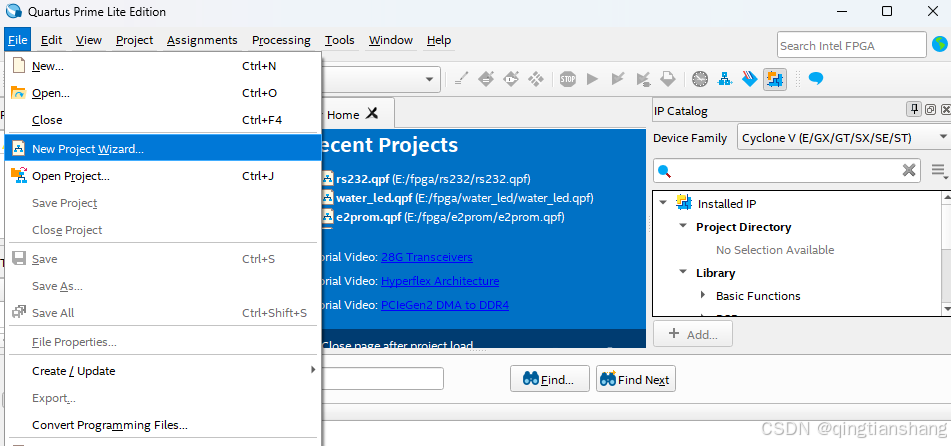
Task: Click the water_led.qpf project file icon
Action: 328,198
